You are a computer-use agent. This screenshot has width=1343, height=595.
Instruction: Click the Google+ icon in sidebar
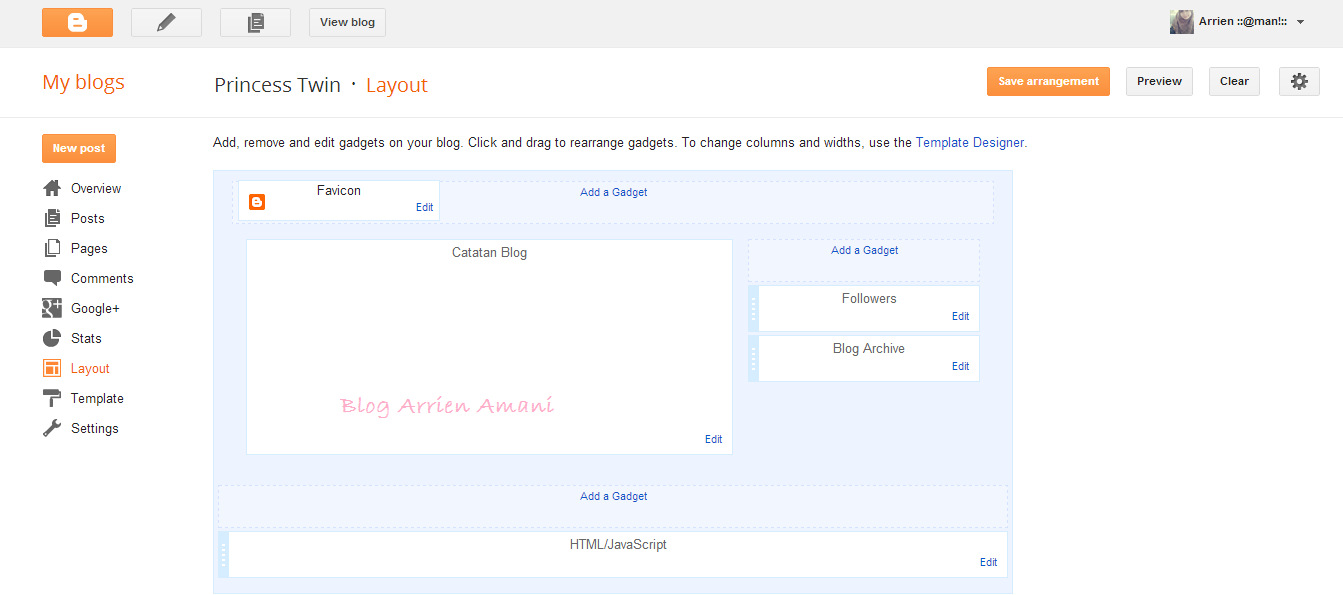(51, 308)
